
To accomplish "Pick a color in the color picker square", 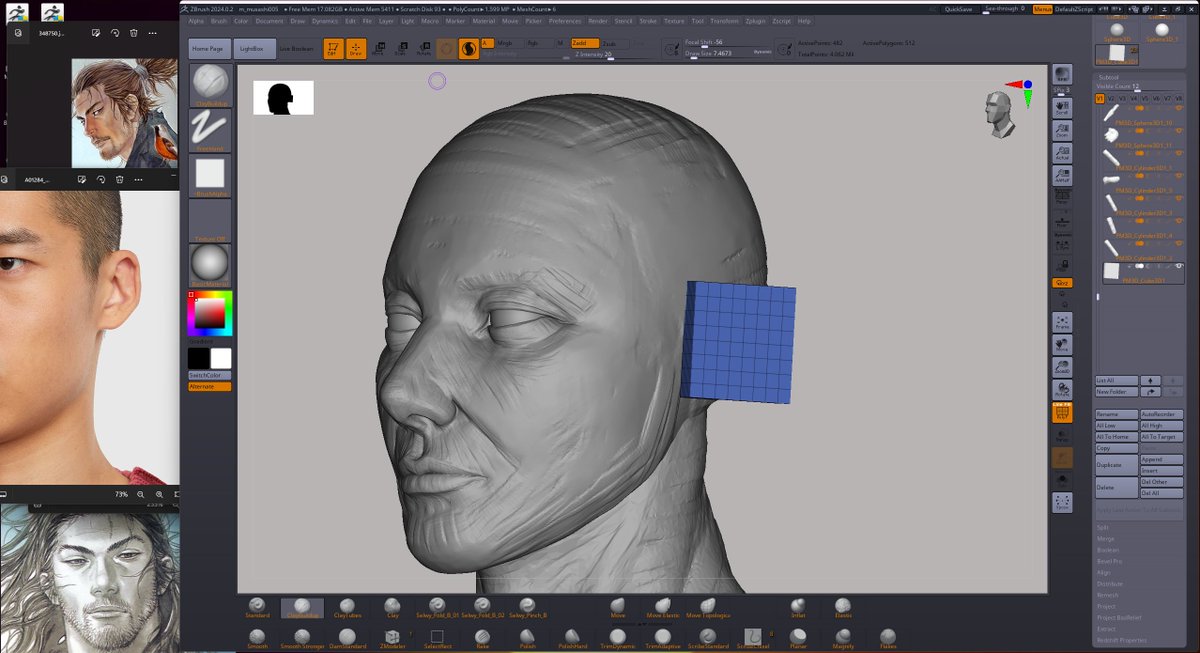I will (x=210, y=313).
